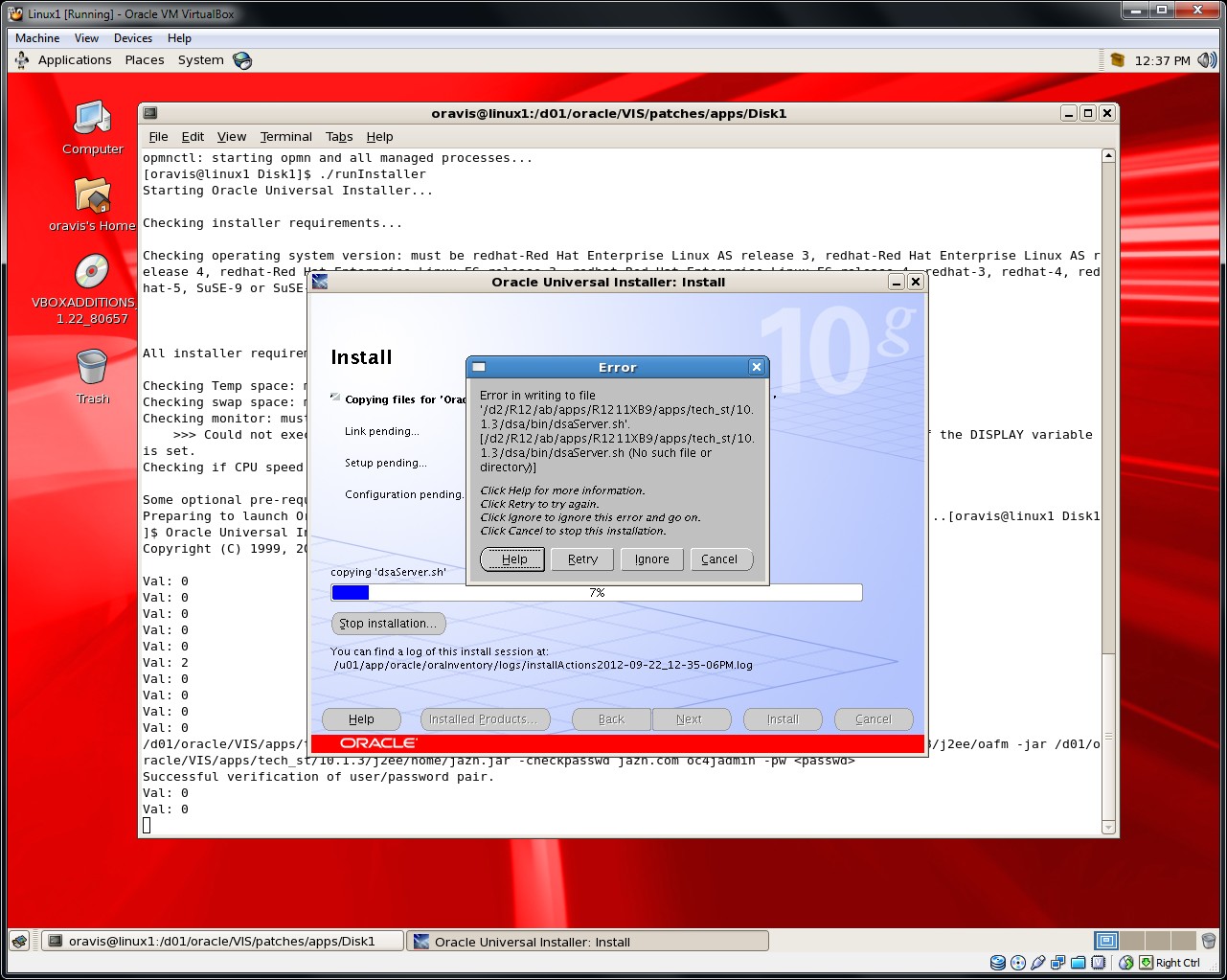Open the terminal window menu icon
This screenshot has width=1227, height=980.
[150, 113]
